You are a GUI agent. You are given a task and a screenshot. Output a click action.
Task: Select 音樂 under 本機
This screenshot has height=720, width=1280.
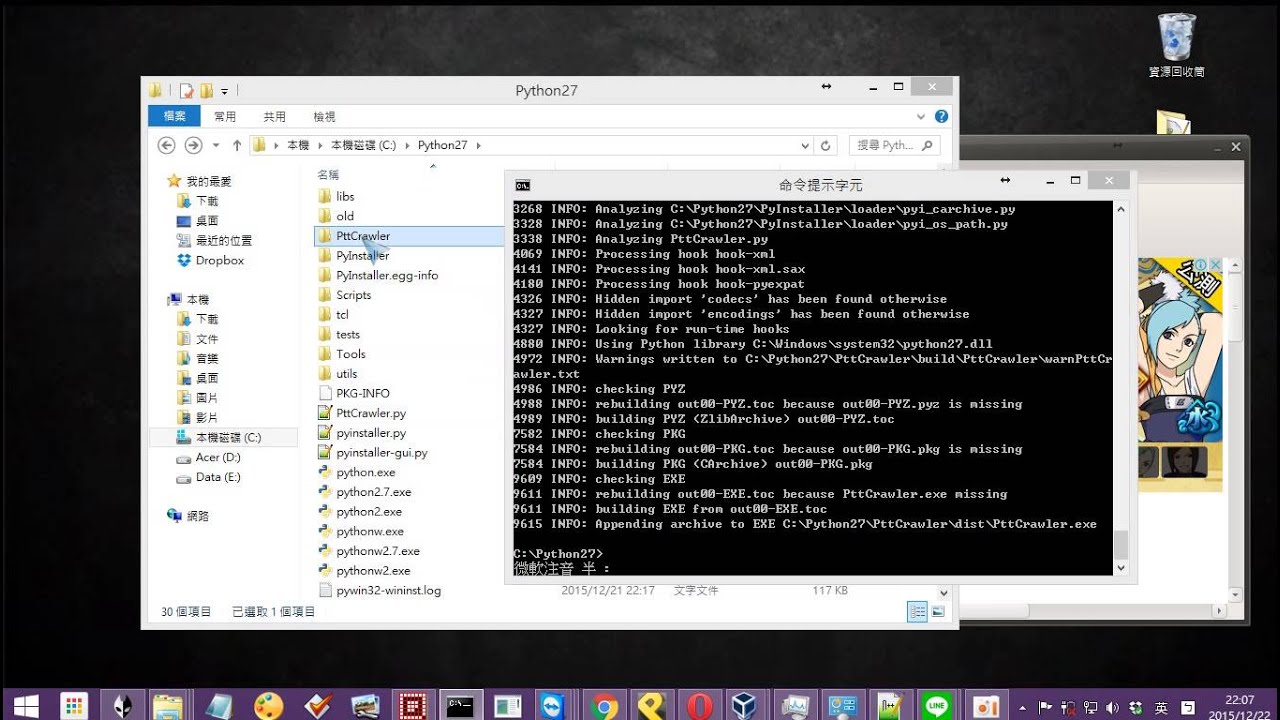[x=207, y=358]
